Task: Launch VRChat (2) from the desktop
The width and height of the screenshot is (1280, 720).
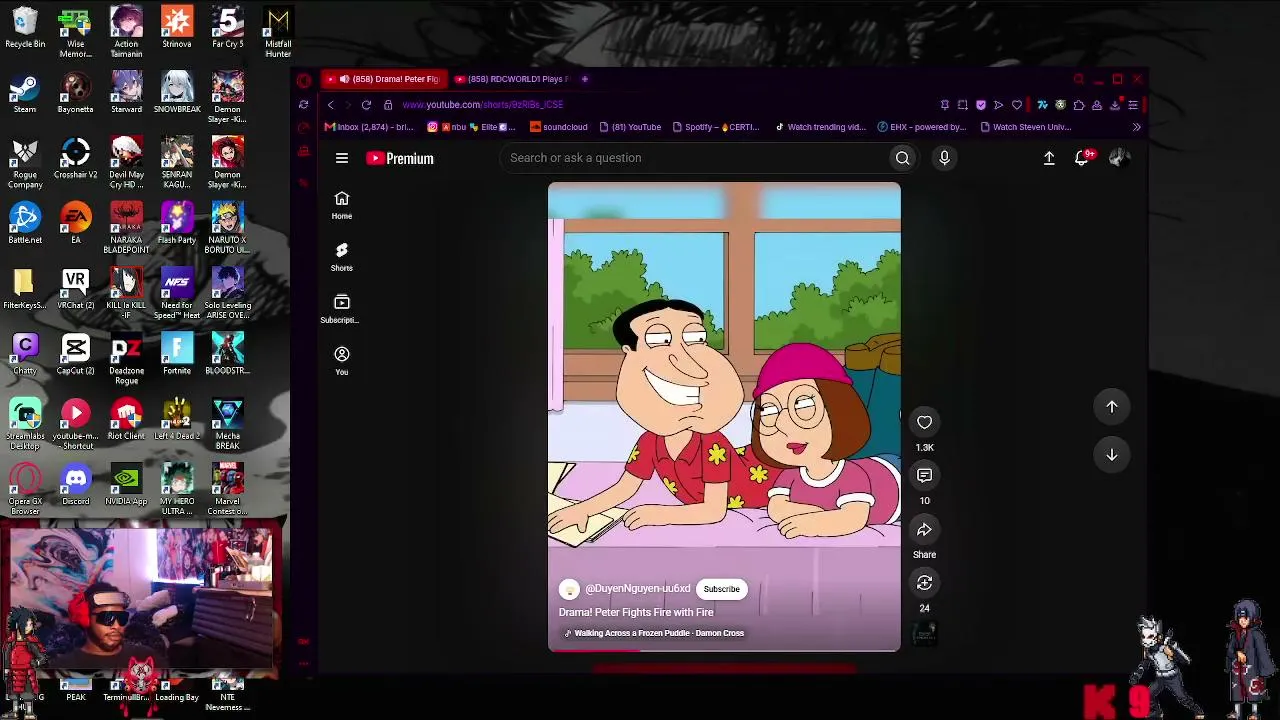Action: pos(76,288)
